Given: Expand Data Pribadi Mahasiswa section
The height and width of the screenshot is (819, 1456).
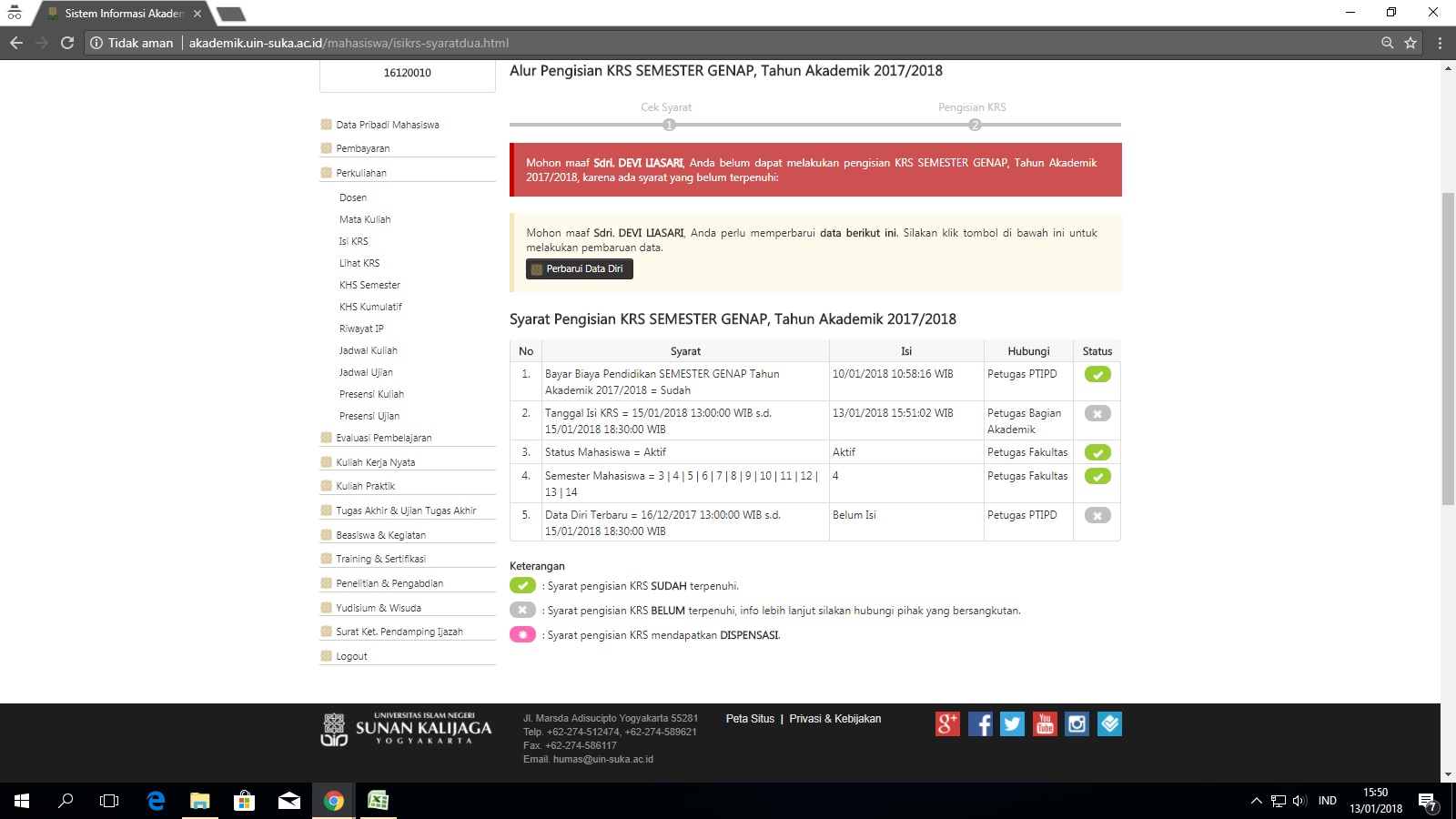Looking at the screenshot, I should [387, 125].
